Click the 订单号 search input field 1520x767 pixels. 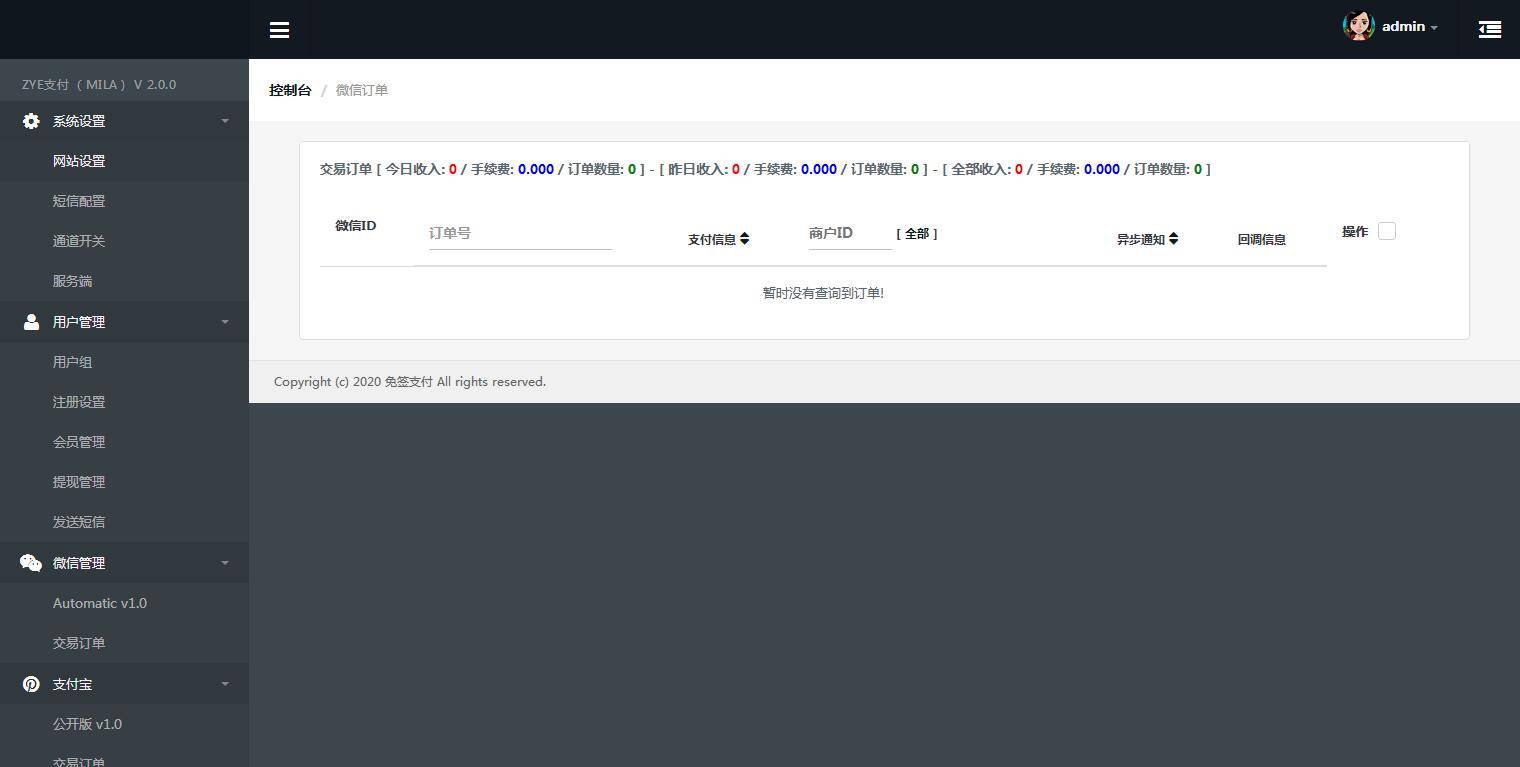pos(520,233)
